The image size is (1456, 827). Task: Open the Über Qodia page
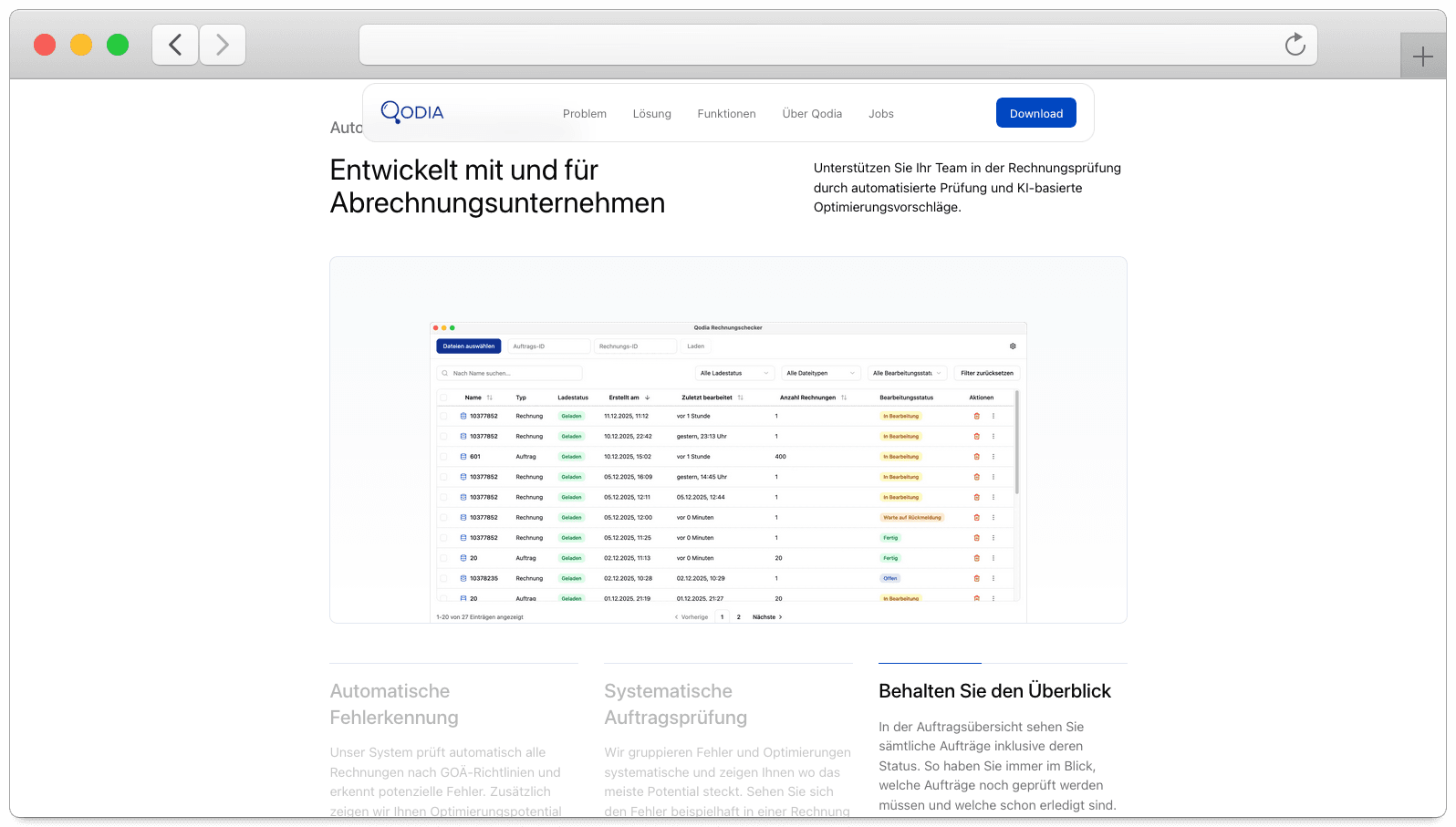pos(812,114)
